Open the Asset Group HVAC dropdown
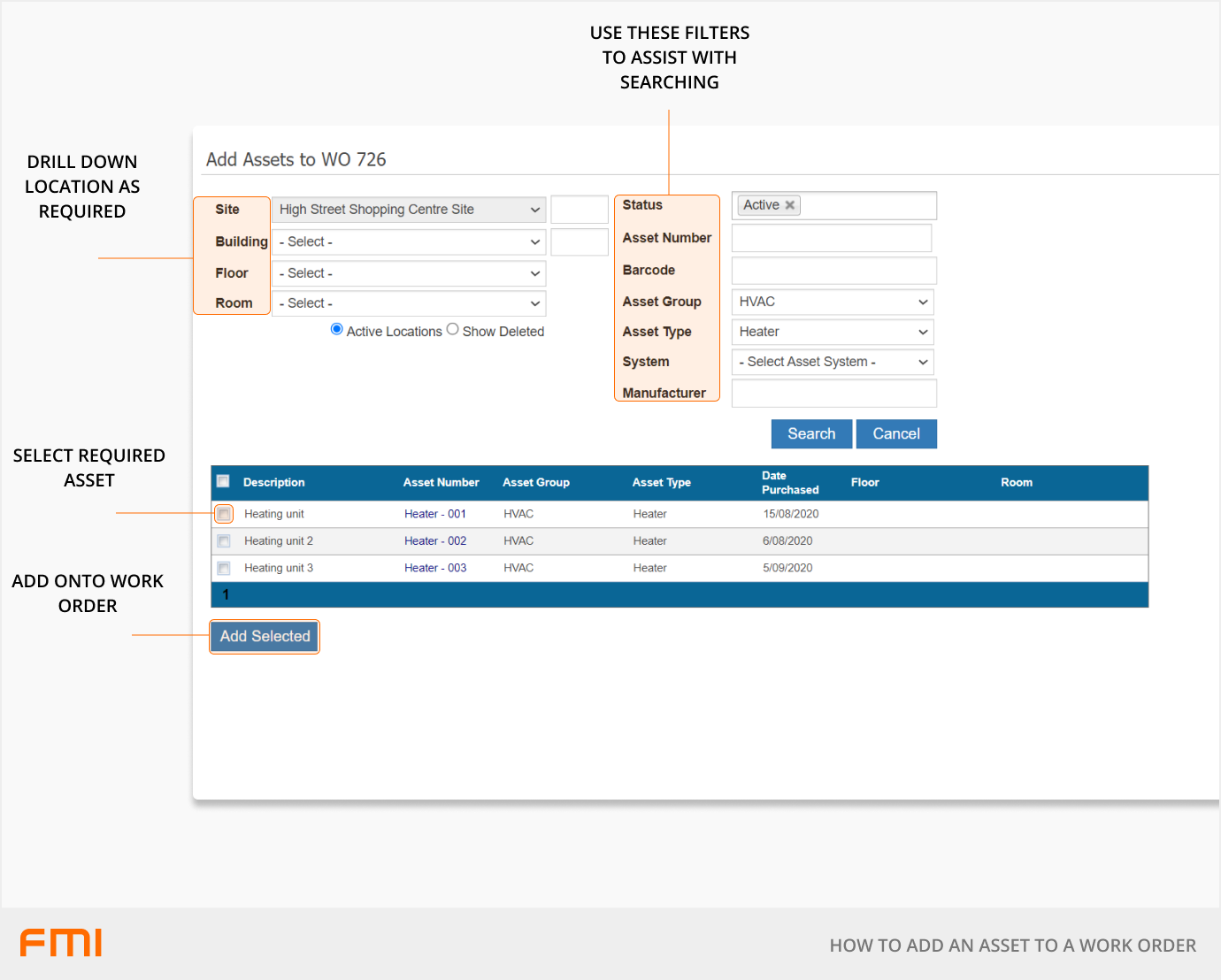The width and height of the screenshot is (1221, 980). tap(833, 302)
